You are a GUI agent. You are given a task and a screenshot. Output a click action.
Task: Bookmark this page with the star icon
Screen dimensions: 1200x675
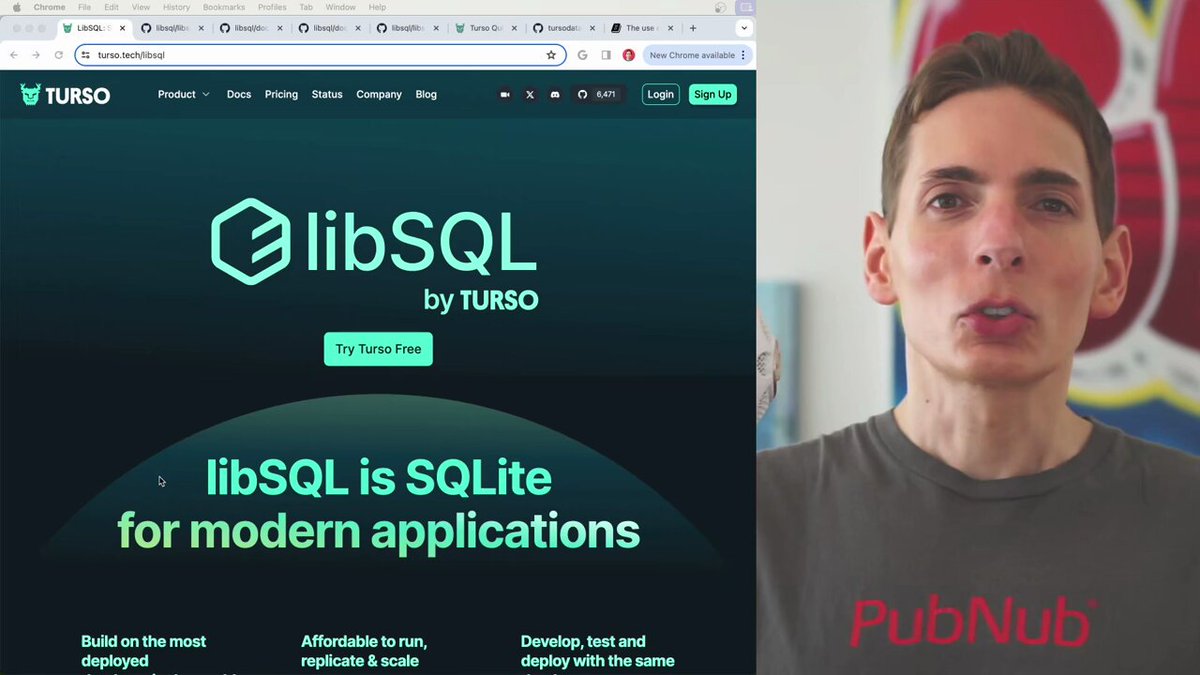tap(551, 55)
